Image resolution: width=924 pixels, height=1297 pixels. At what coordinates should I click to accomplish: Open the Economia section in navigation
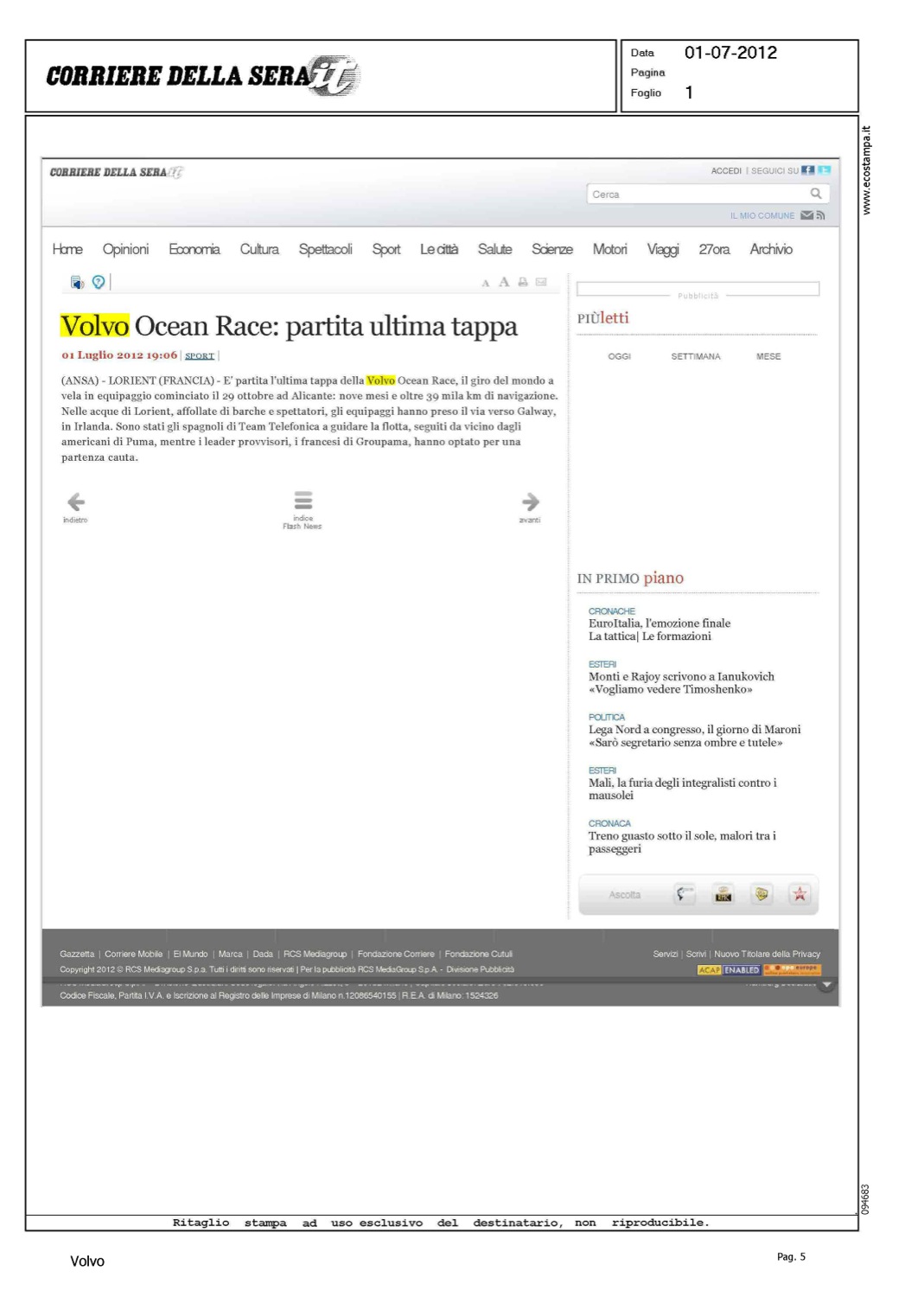pyautogui.click(x=194, y=249)
